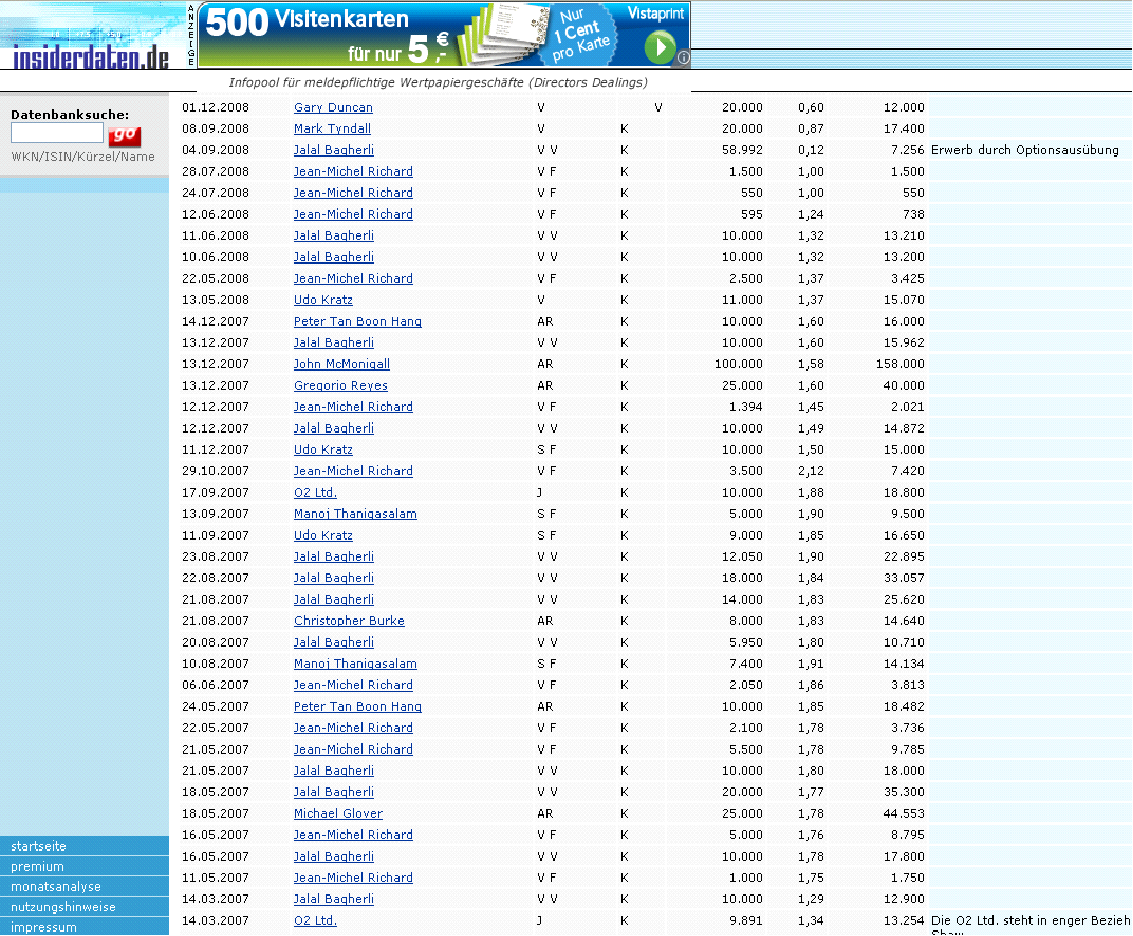Open Jalal Bagherli link dated 10.06.2008
Image resolution: width=1133 pixels, height=936 pixels.
click(334, 257)
